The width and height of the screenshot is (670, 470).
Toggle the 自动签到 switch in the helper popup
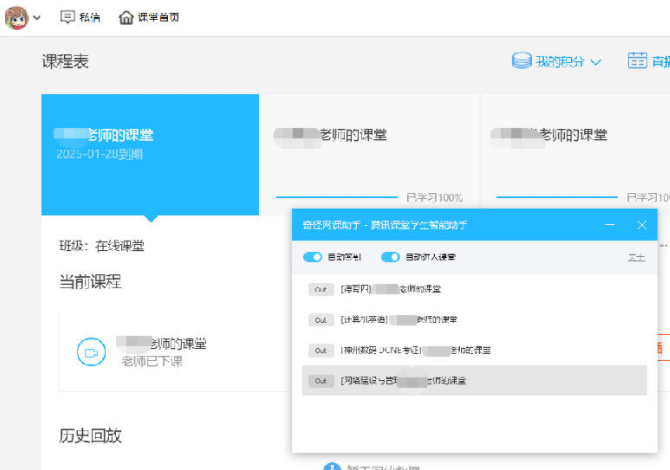pos(312,257)
